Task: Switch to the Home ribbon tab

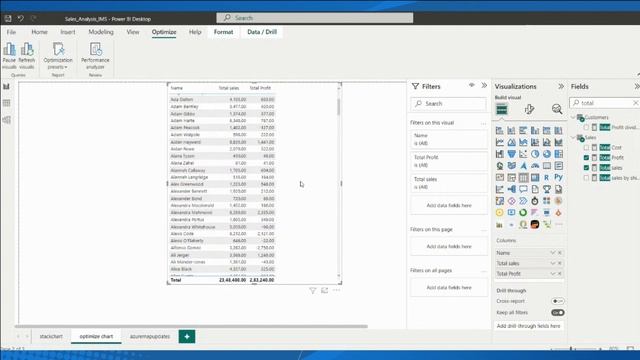Action: pyautogui.click(x=40, y=32)
